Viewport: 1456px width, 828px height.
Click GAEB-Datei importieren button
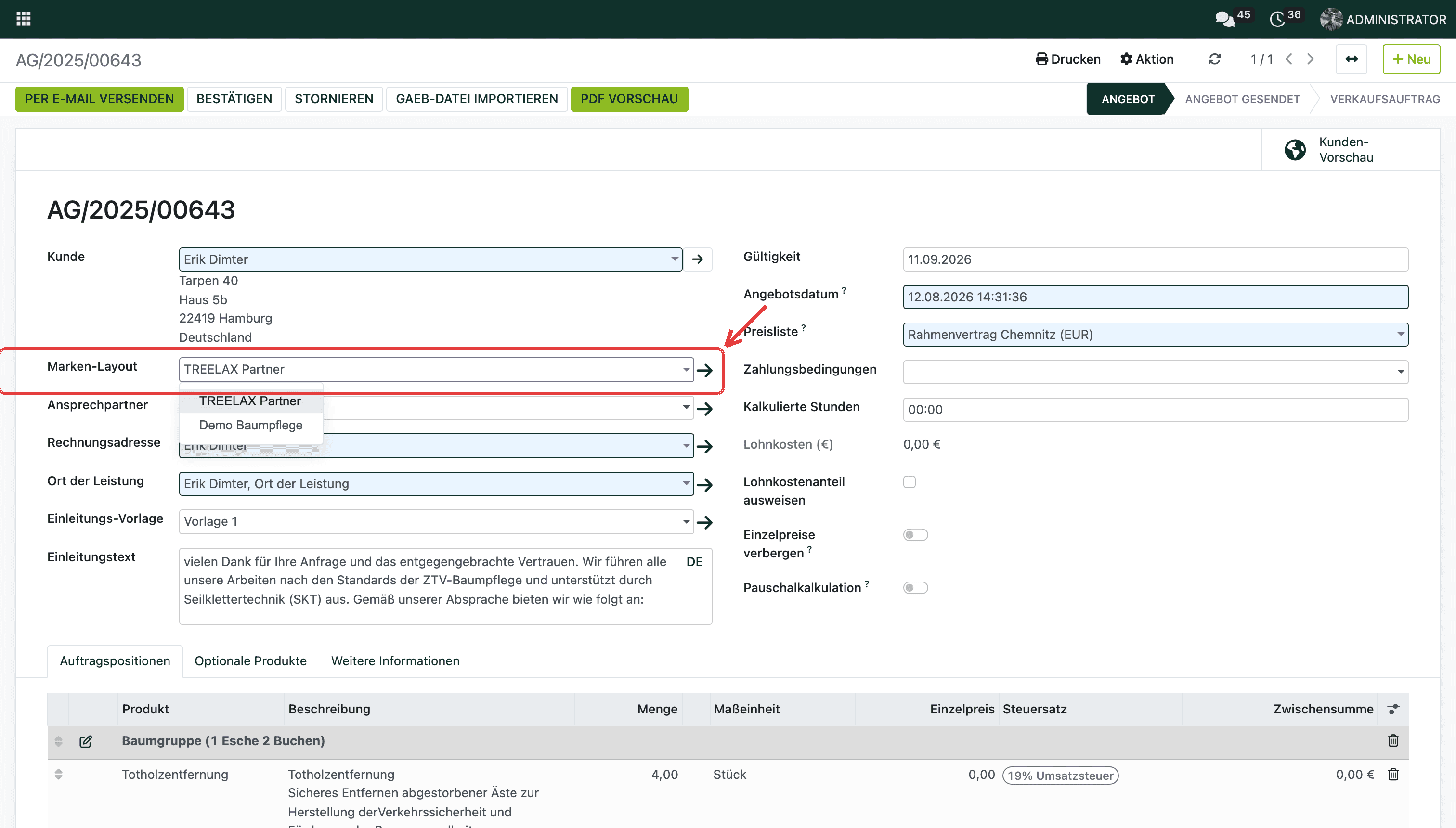[x=477, y=99]
